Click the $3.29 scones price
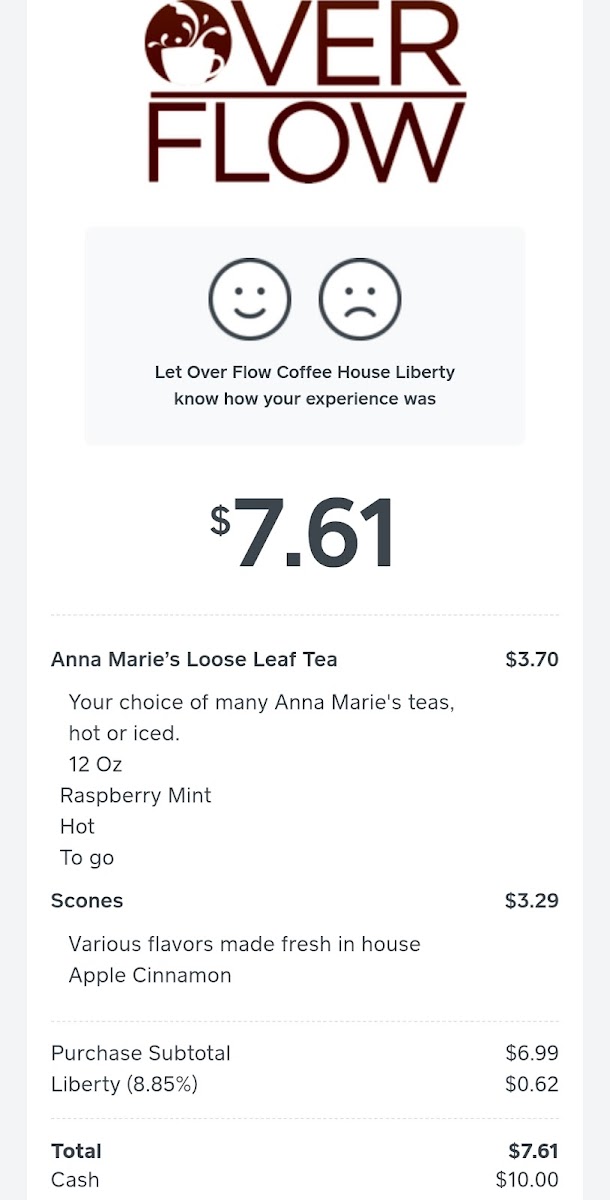Viewport: 610px width, 1200px height. [x=532, y=900]
